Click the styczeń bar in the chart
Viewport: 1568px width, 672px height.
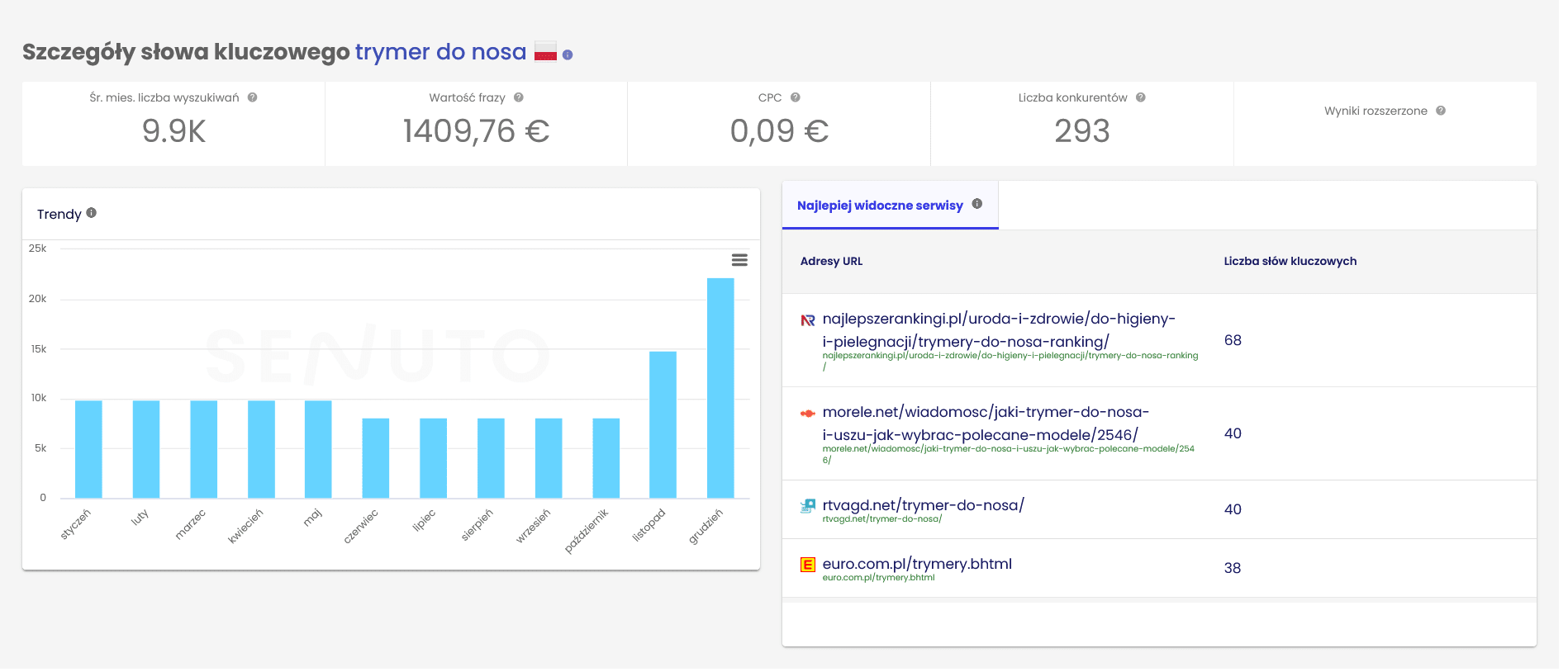pyautogui.click(x=88, y=449)
